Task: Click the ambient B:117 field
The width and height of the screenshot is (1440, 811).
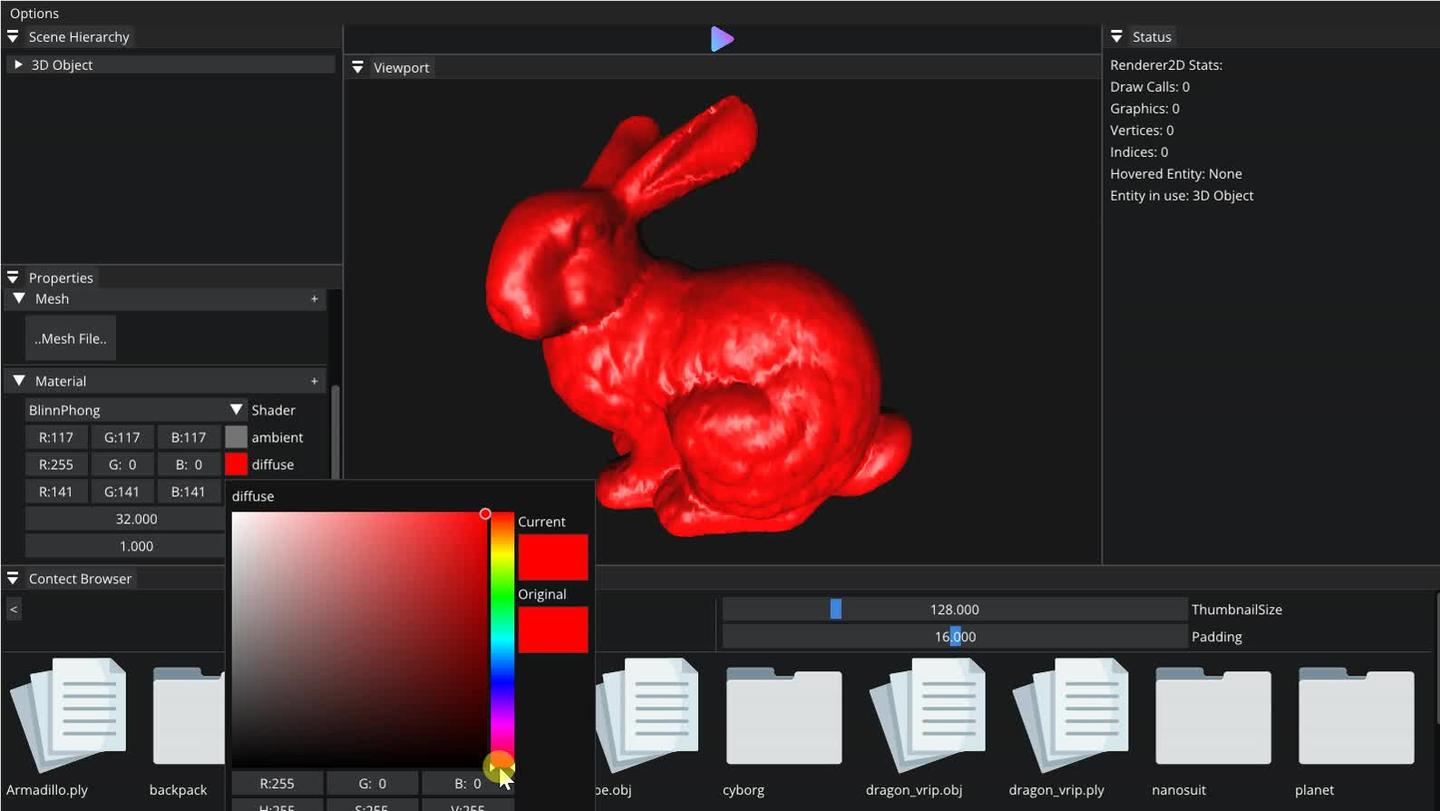Action: pyautogui.click(x=189, y=437)
